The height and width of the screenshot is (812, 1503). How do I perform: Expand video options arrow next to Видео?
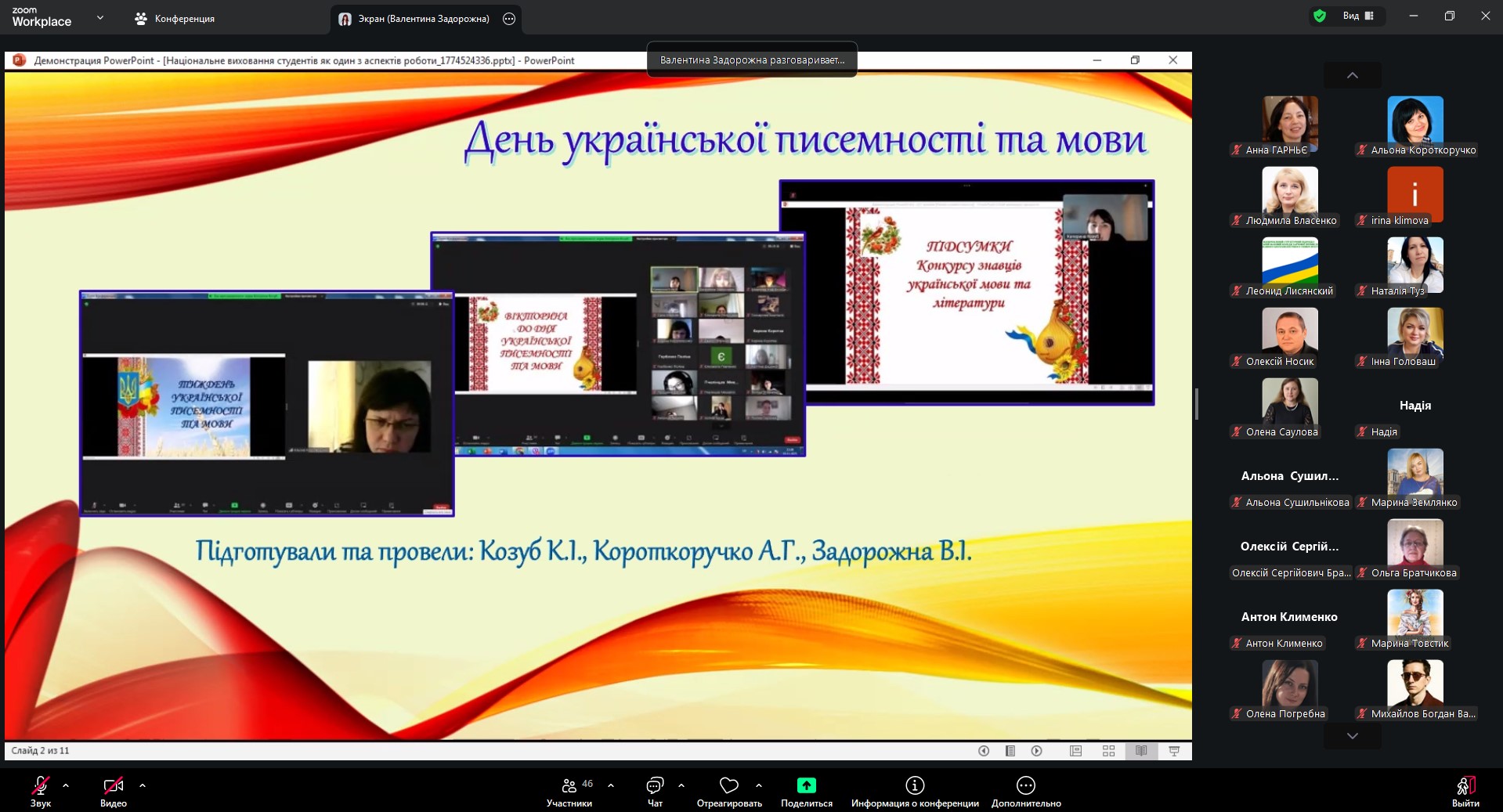tap(143, 785)
